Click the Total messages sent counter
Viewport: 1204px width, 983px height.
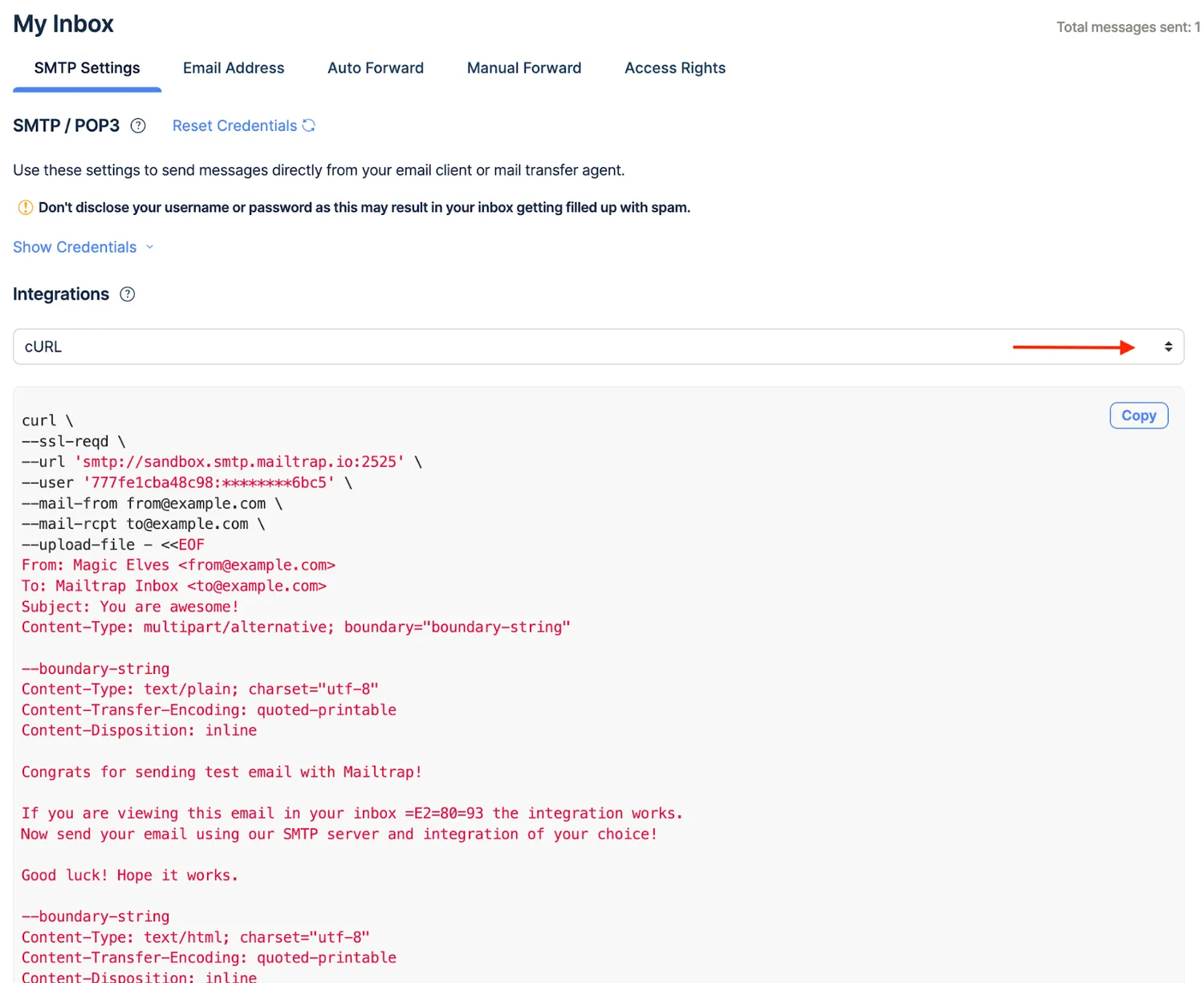[1128, 27]
